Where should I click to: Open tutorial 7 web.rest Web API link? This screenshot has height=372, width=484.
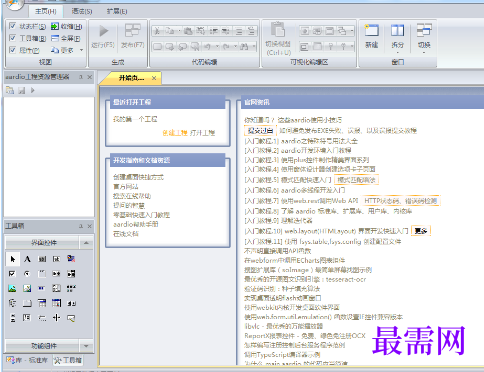(x=301, y=201)
